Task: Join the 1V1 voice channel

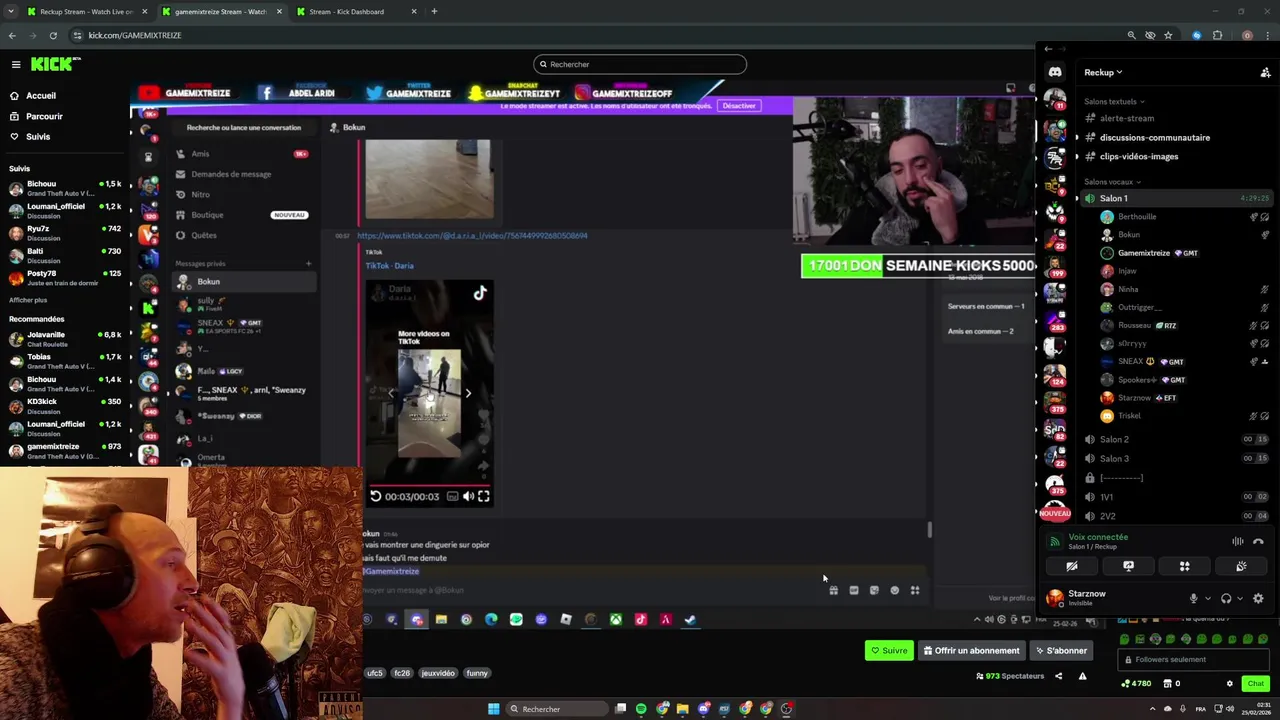Action: coord(1106,497)
